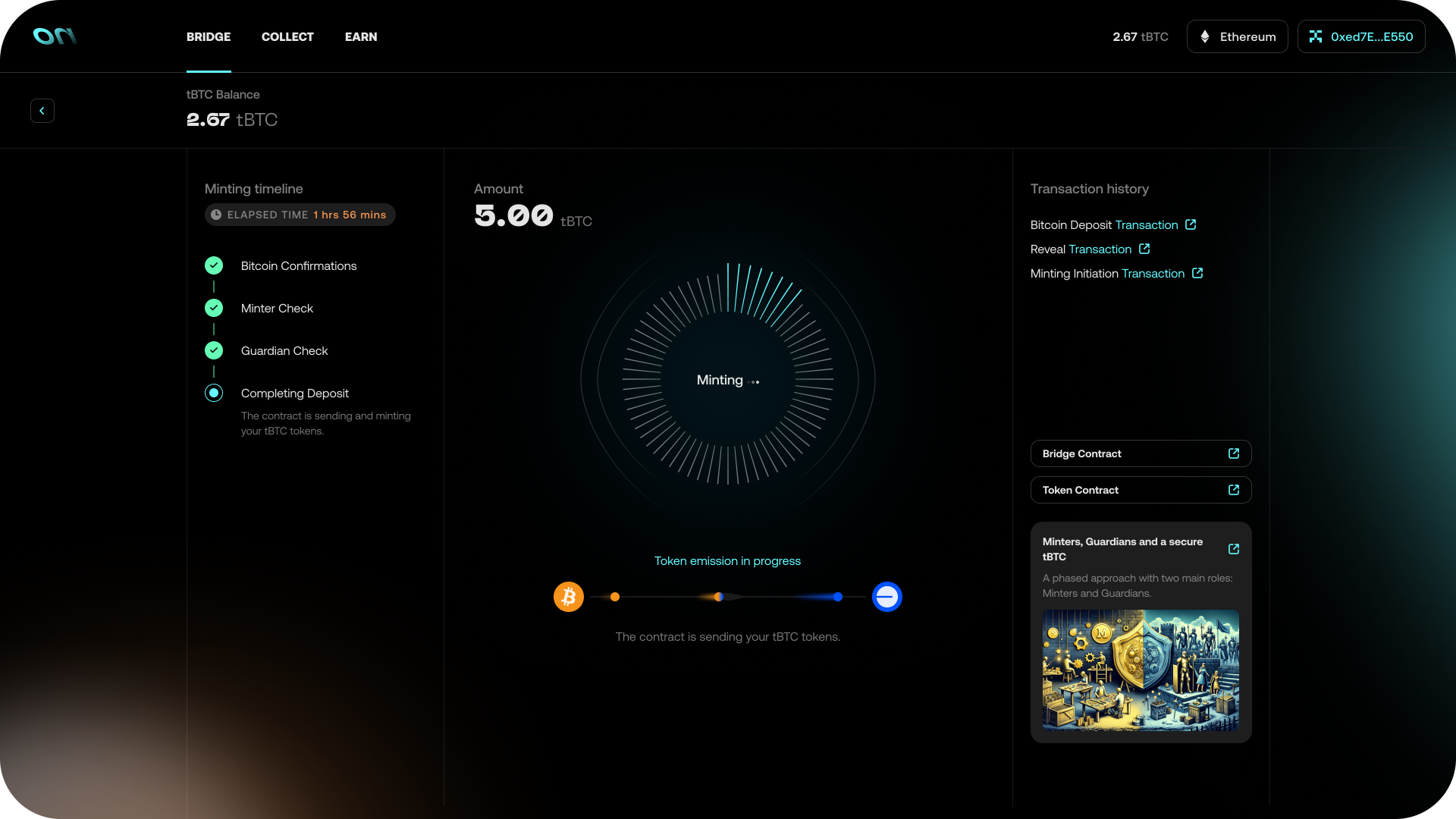Click the 'Token emission in progress' text
The height and width of the screenshot is (819, 1456).
tap(727, 560)
